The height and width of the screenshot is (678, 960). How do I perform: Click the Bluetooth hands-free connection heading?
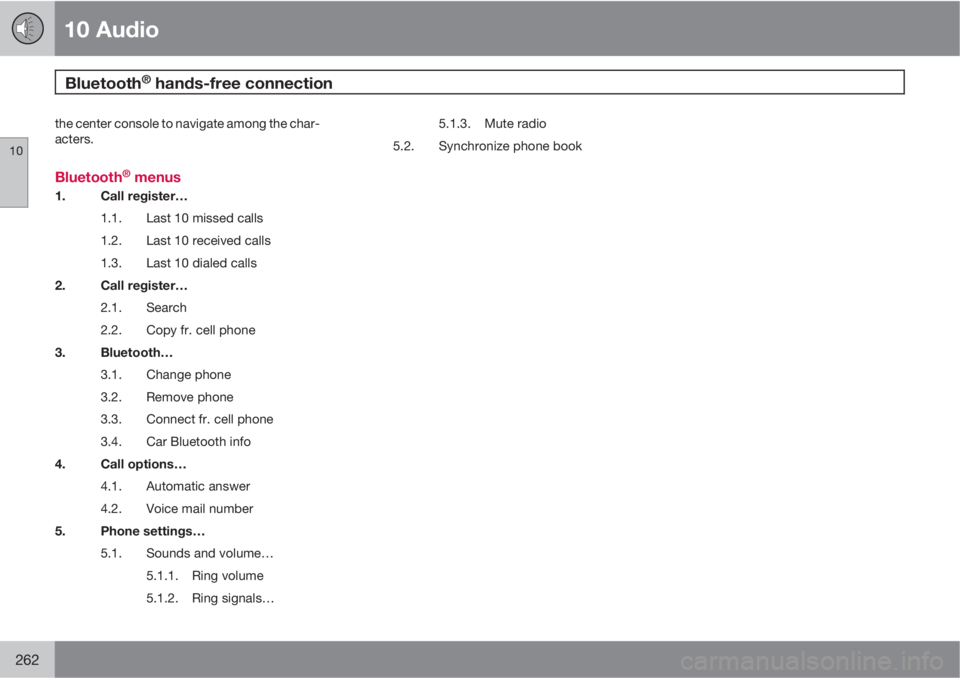[199, 83]
